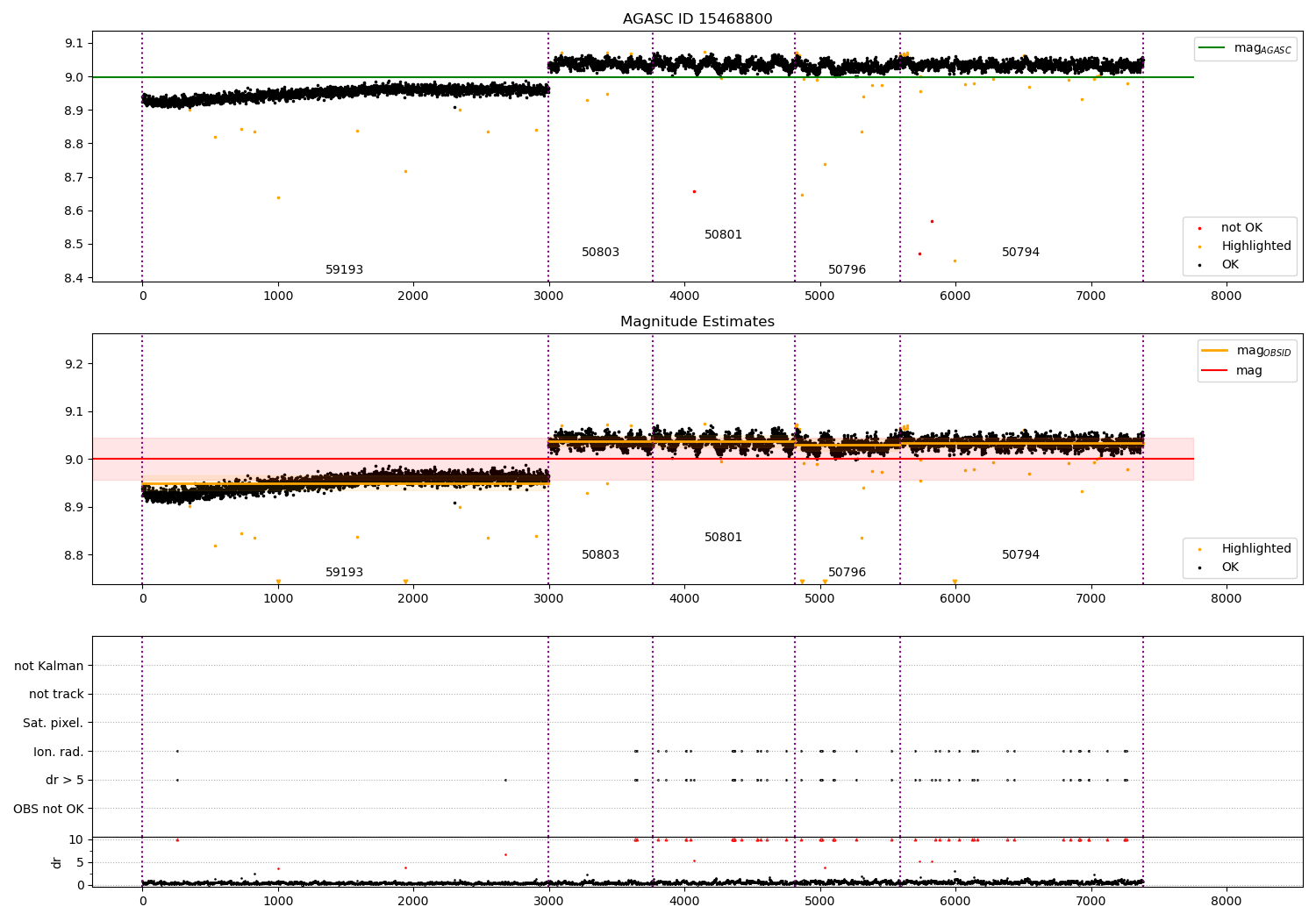Click OBSID label 50801 in Magnitude Estimates plot
1316x921 pixels.
pyautogui.click(x=723, y=538)
